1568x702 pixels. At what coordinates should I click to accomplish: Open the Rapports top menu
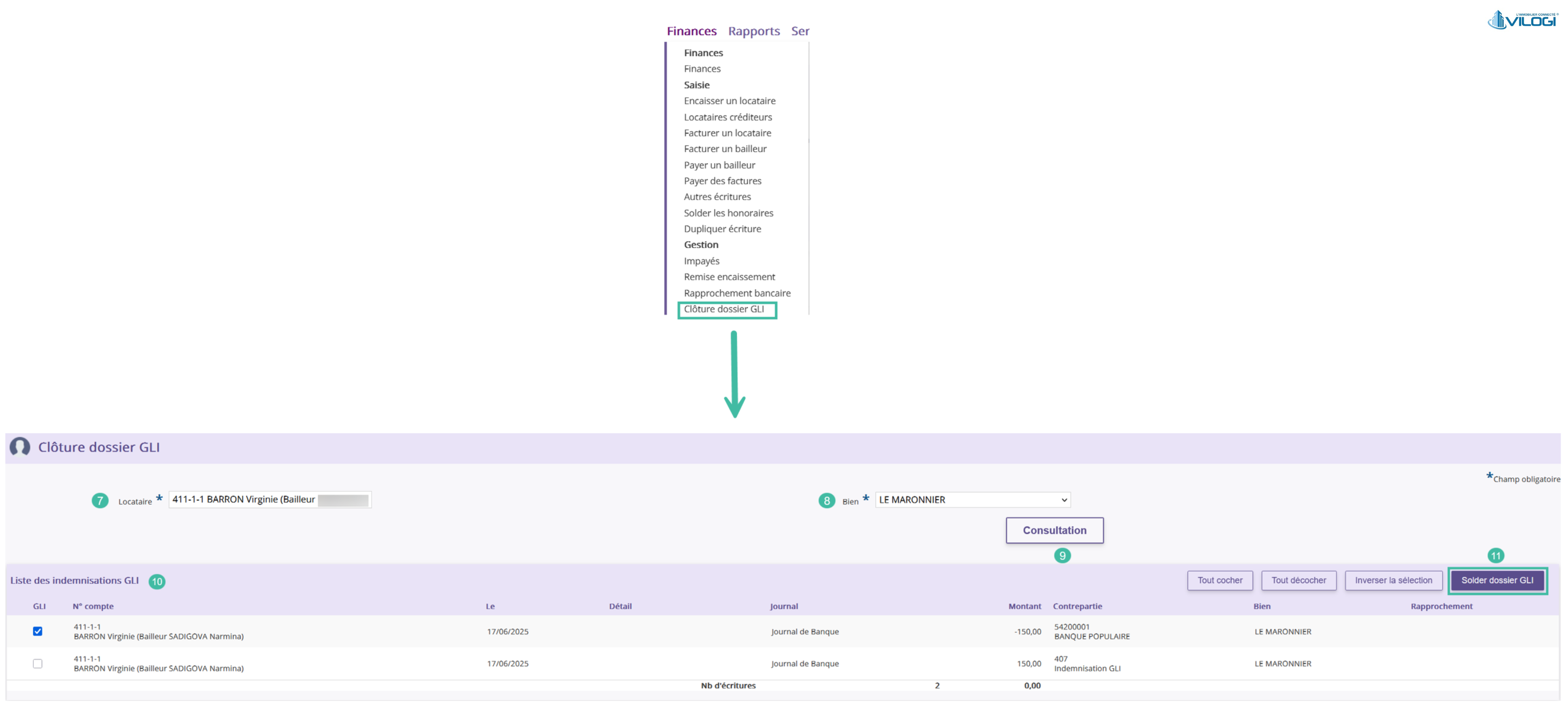point(754,31)
